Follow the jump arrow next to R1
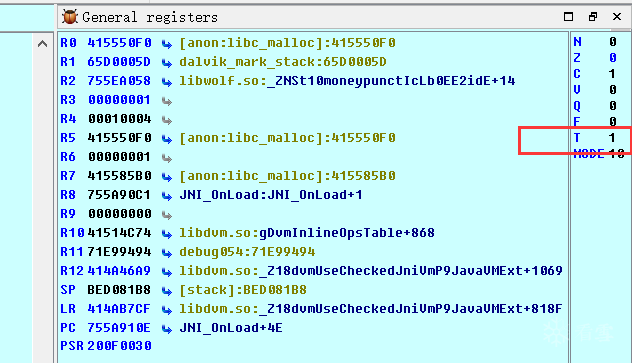 click(x=166, y=62)
